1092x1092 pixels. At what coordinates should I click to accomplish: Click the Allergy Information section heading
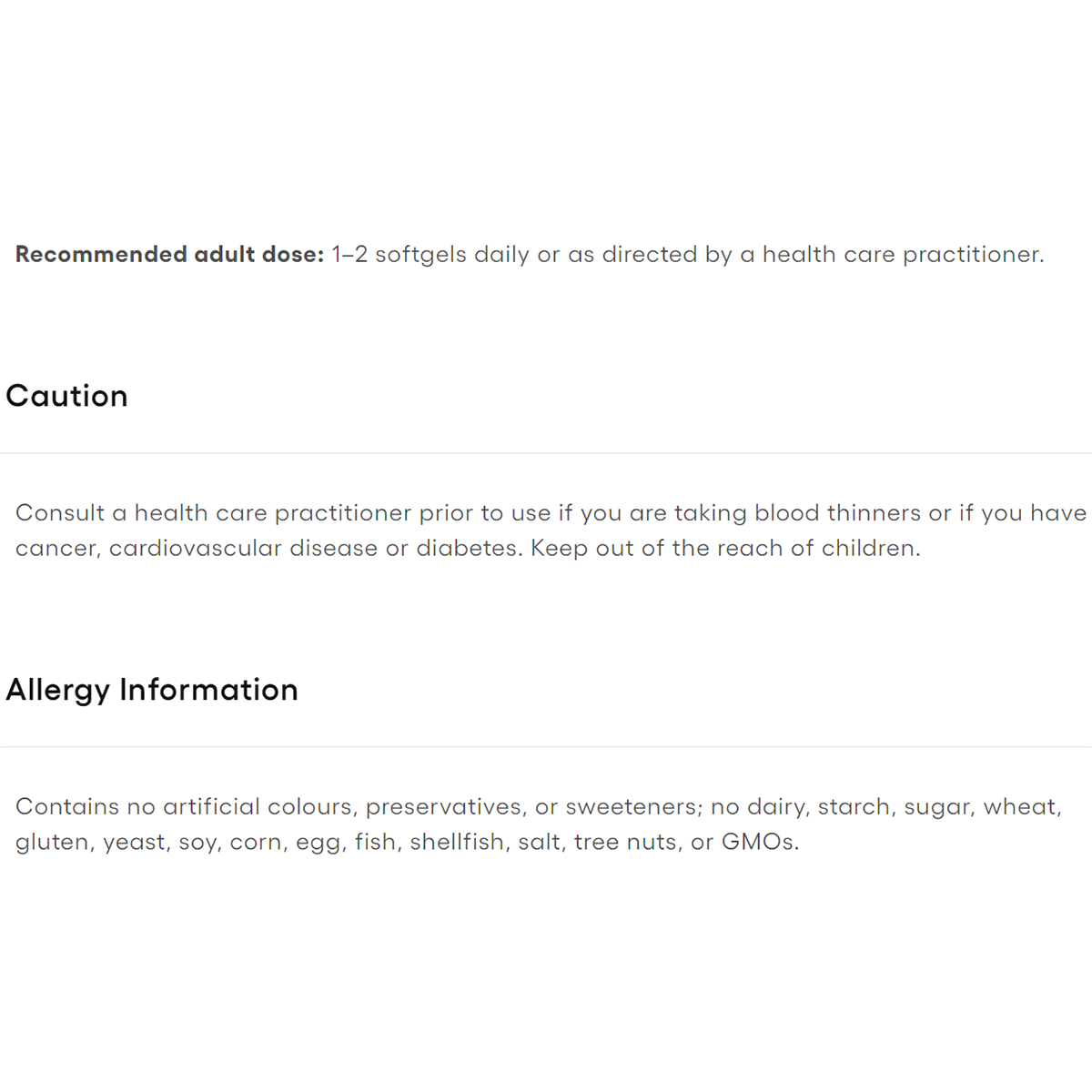click(152, 690)
